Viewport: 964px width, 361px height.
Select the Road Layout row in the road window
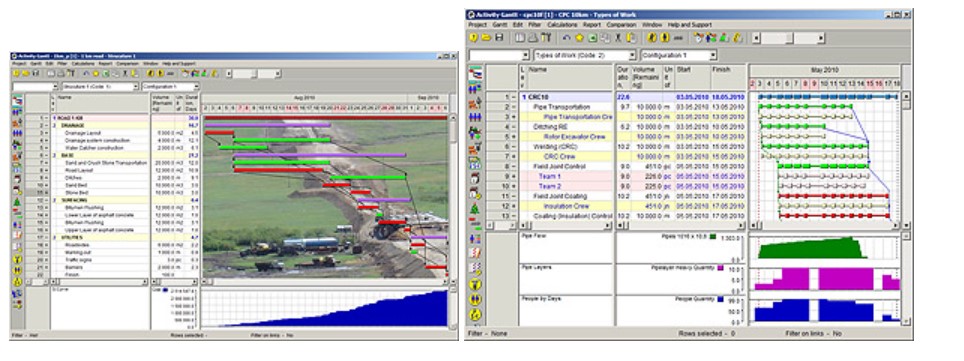coord(101,170)
